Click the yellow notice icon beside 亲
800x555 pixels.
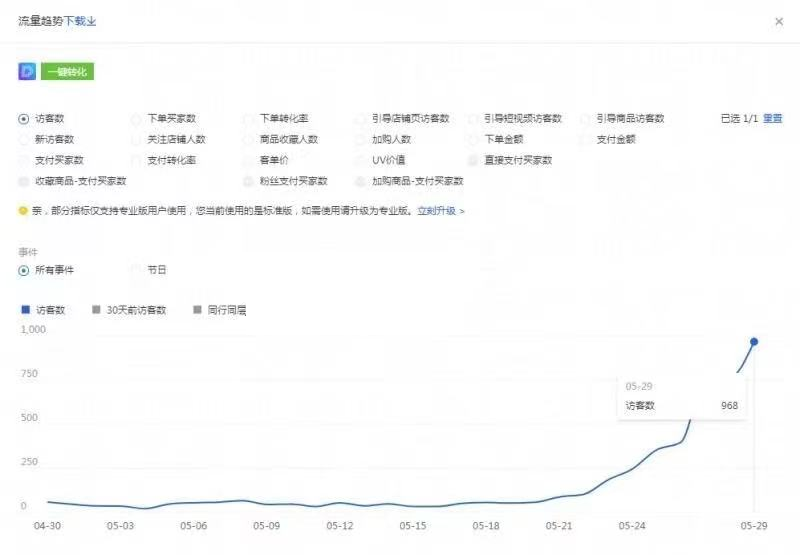coord(23,211)
